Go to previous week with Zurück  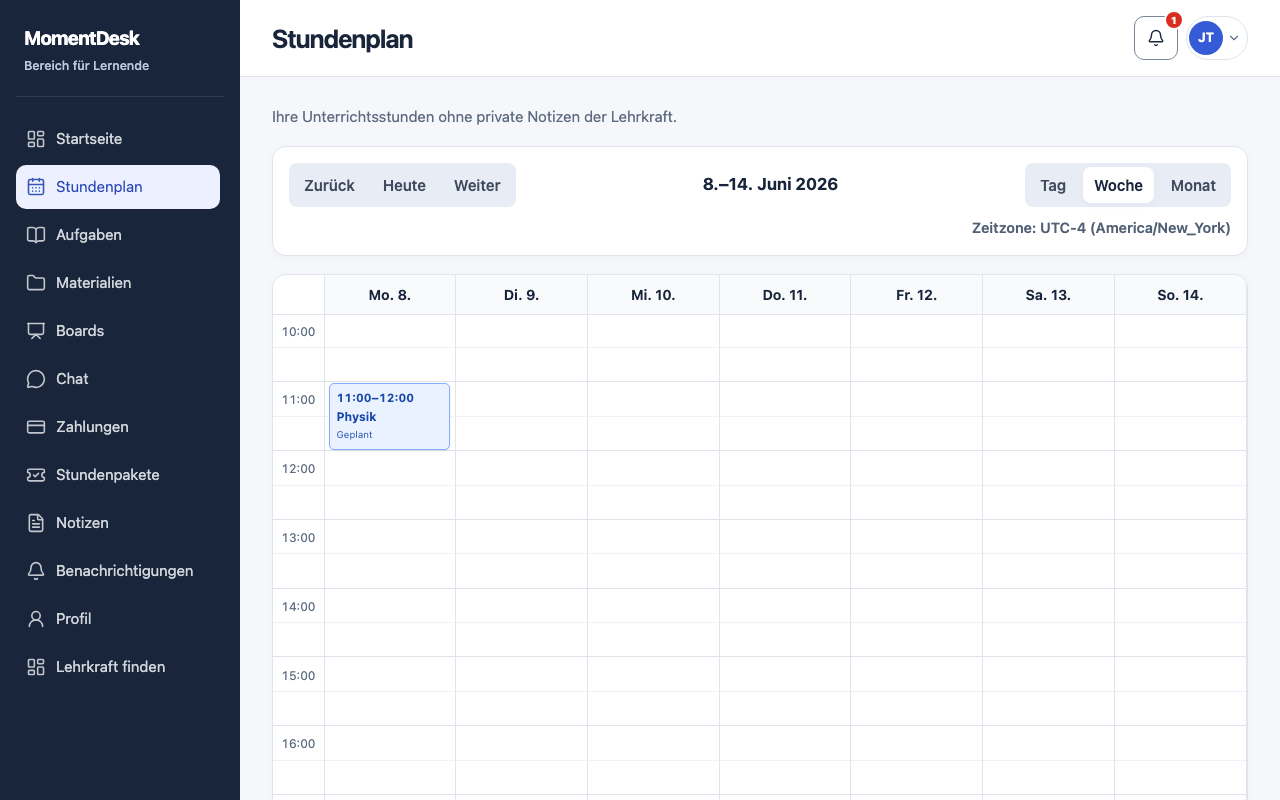[x=329, y=185]
